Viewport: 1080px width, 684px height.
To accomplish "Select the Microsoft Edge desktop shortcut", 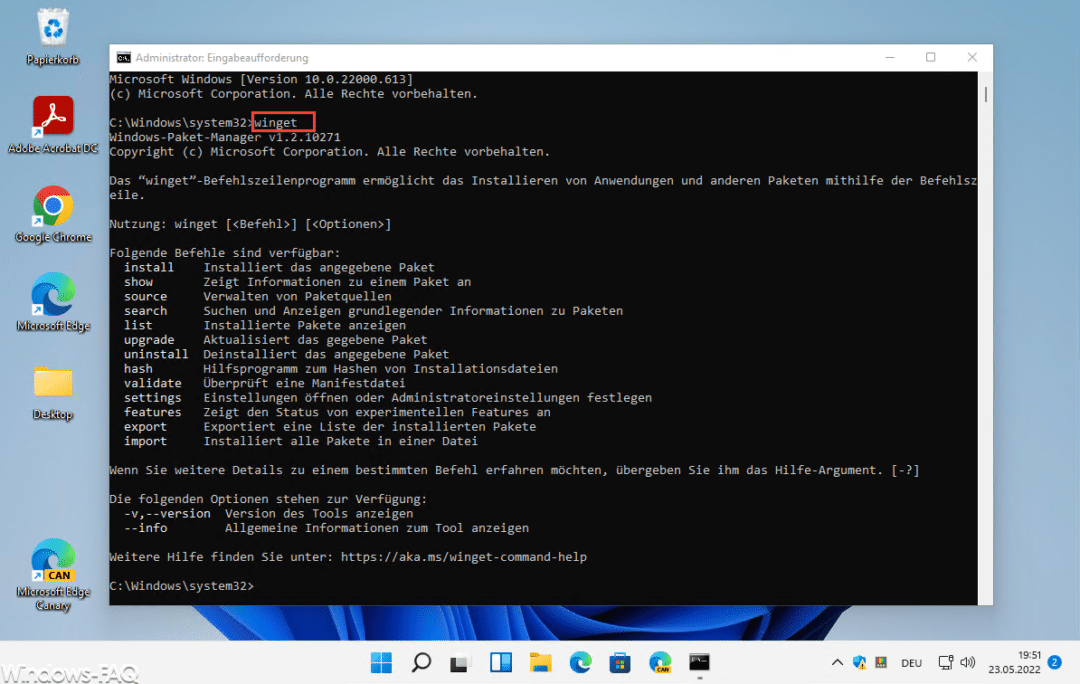I will [52, 295].
